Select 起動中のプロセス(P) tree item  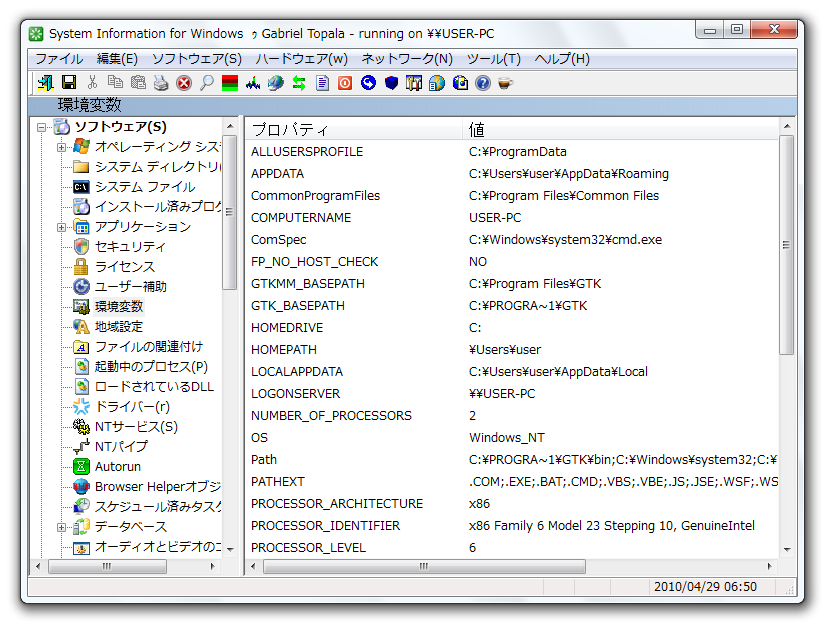[x=151, y=367]
